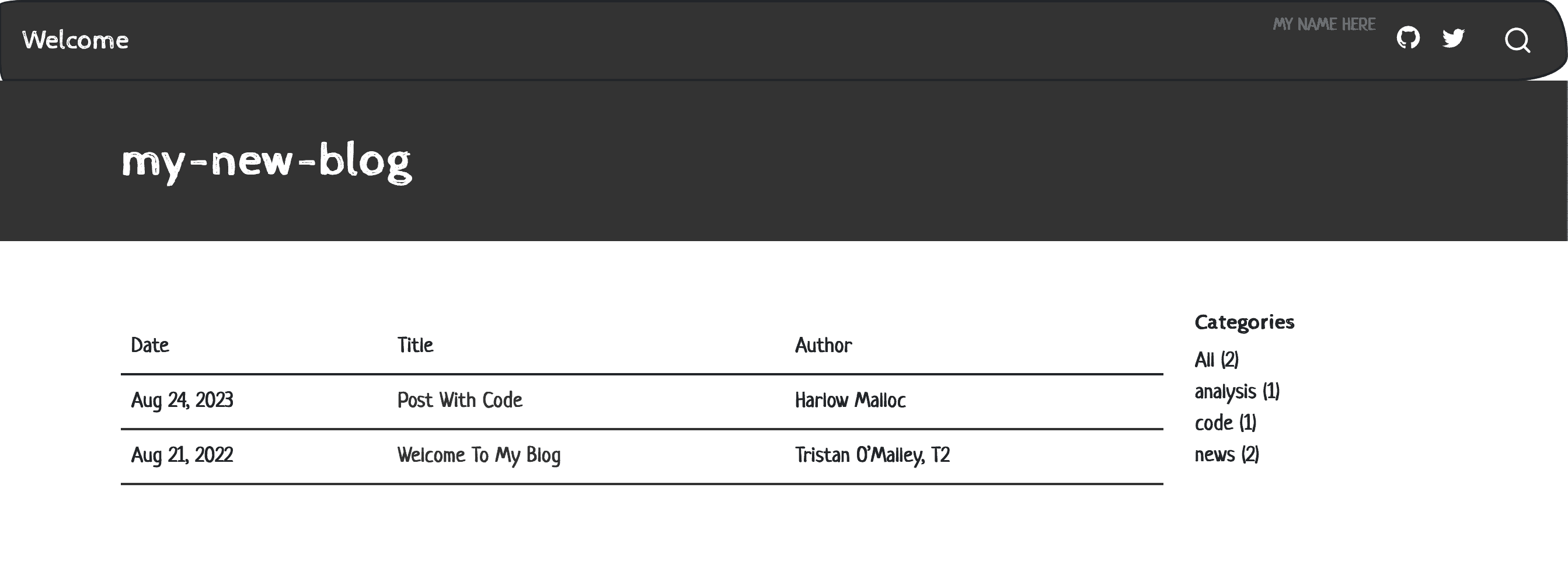The width and height of the screenshot is (1568, 571).
Task: Sort the listing by Author column
Action: click(823, 345)
